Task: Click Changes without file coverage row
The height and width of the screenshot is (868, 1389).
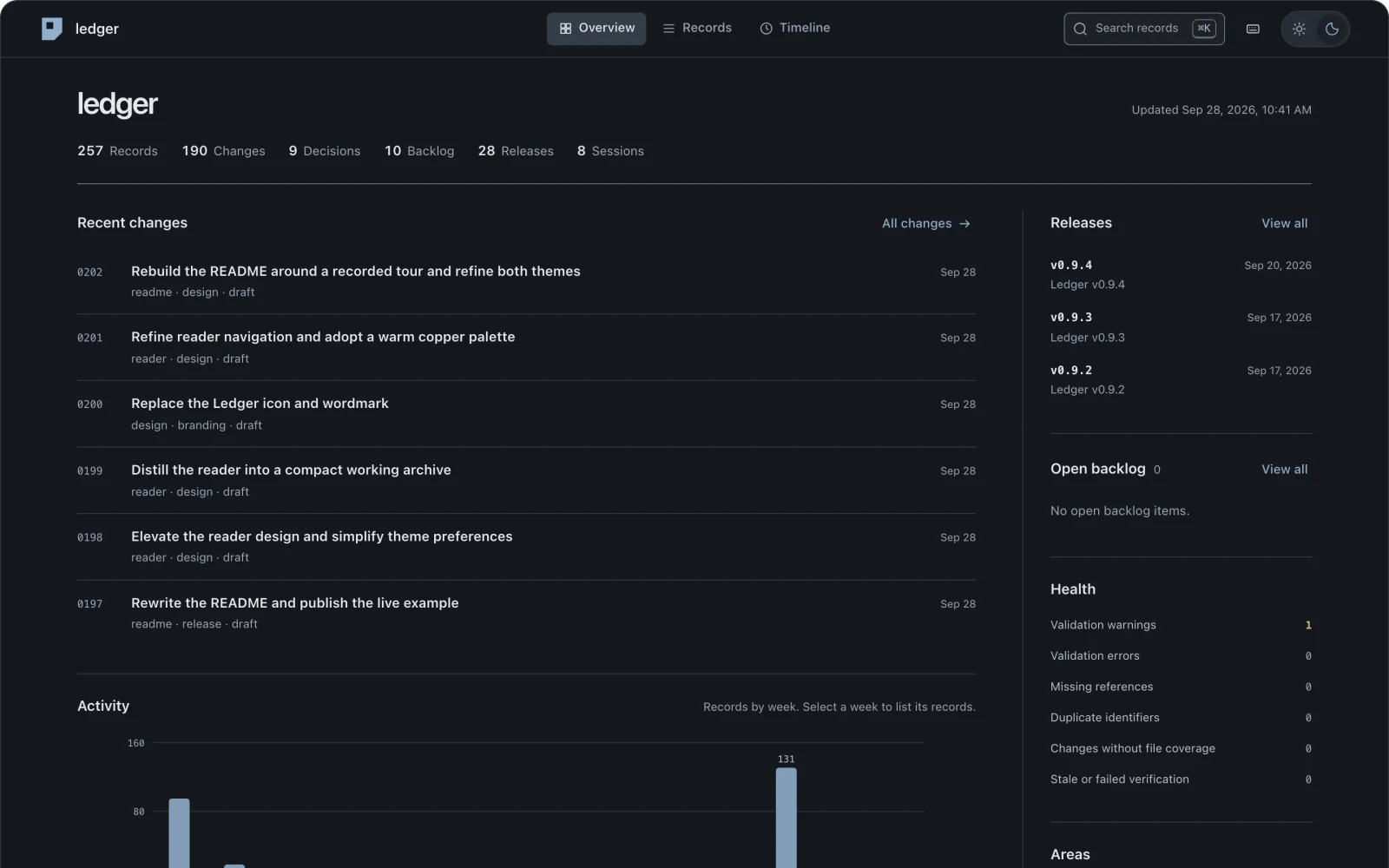Action: tap(1181, 748)
